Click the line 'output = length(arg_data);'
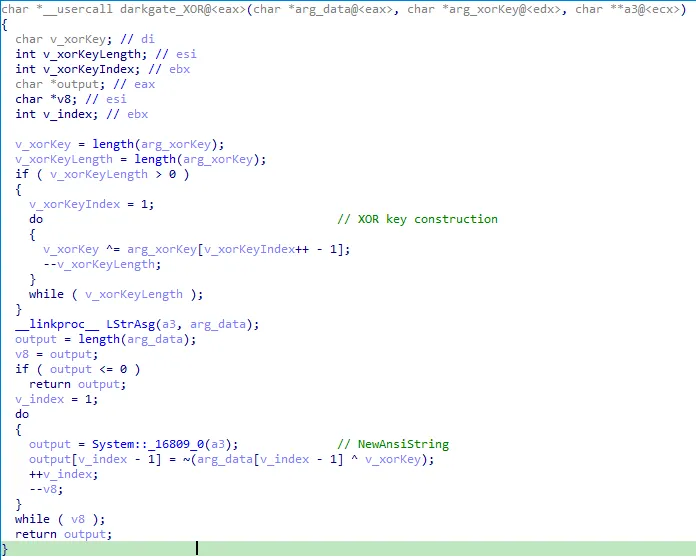This screenshot has height=560, width=696. coord(106,339)
